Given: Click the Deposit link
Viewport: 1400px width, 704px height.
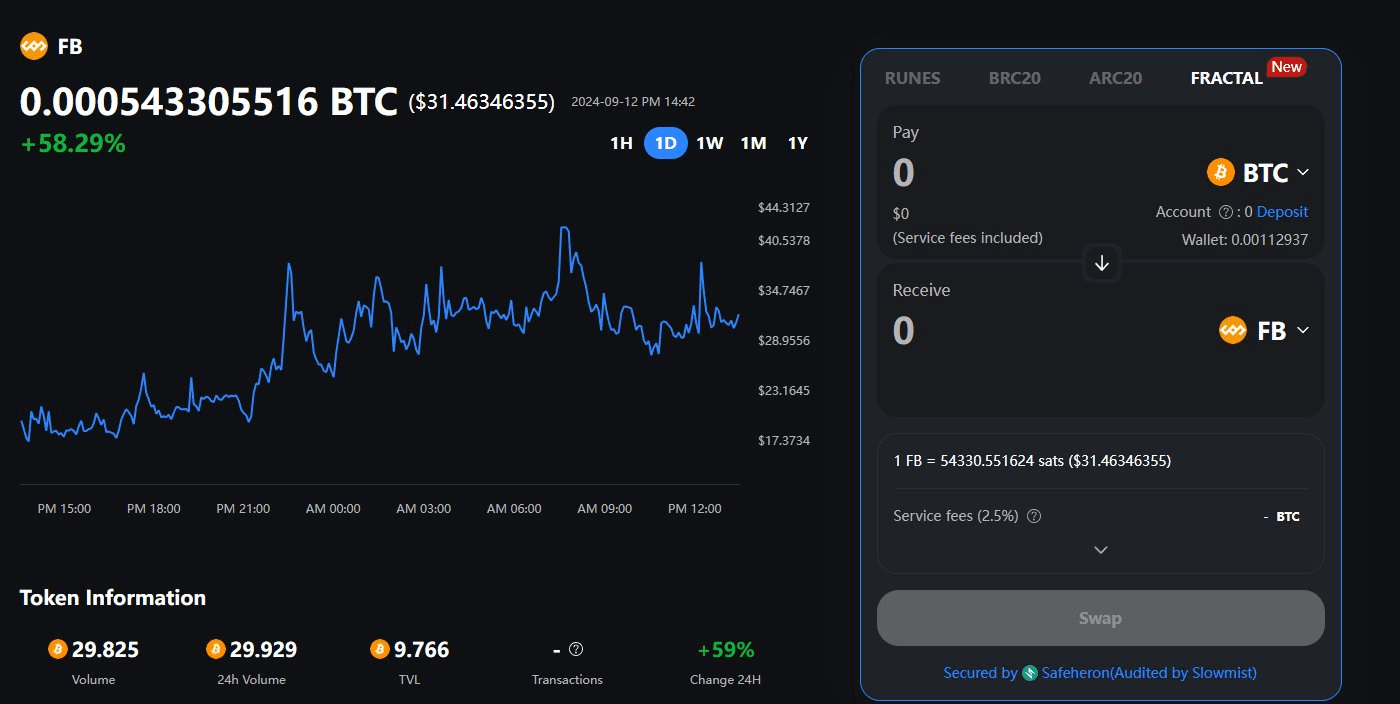Looking at the screenshot, I should coord(1282,212).
